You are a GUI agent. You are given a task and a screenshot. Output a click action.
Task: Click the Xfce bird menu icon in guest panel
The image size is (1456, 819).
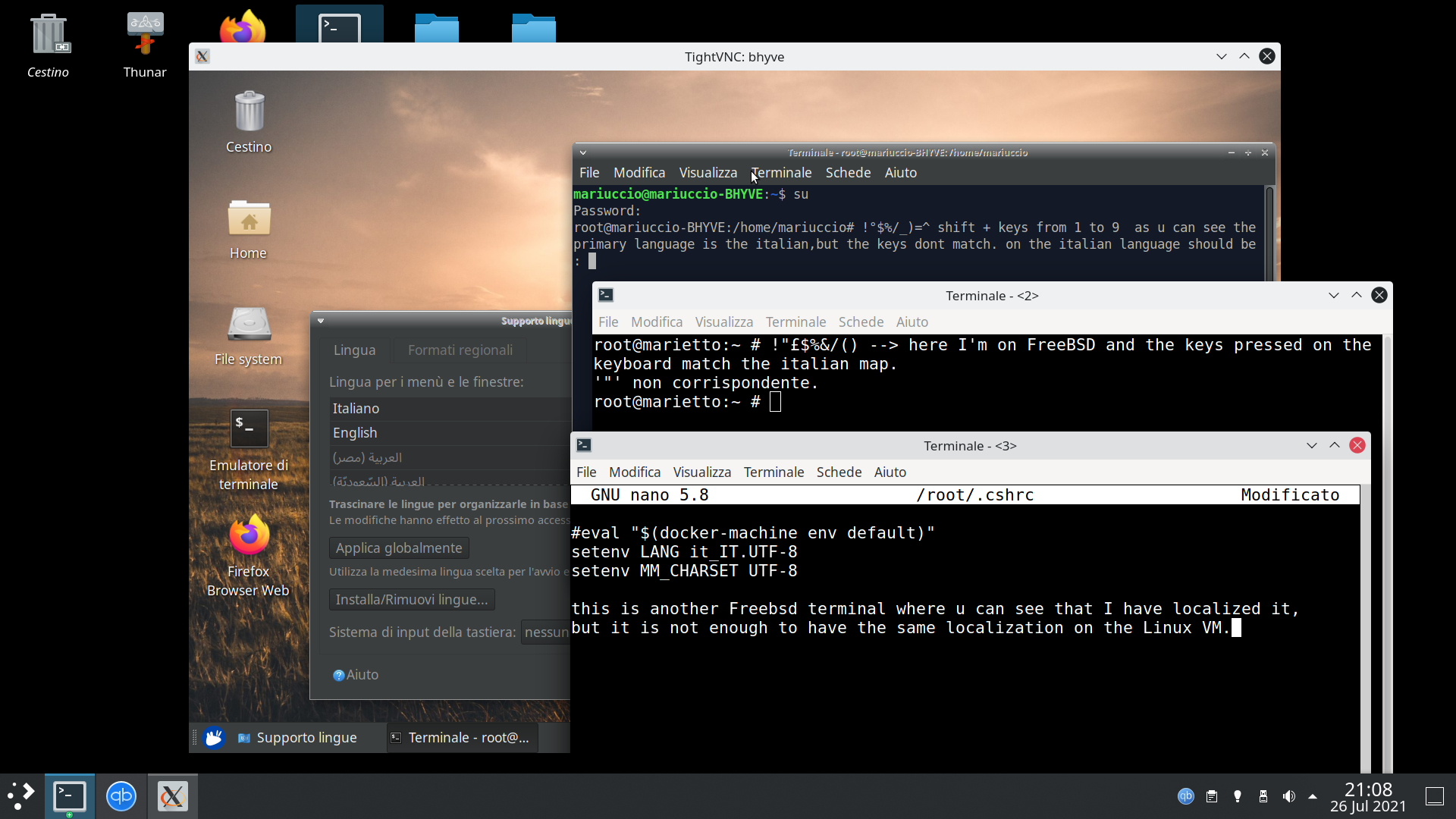(x=215, y=737)
